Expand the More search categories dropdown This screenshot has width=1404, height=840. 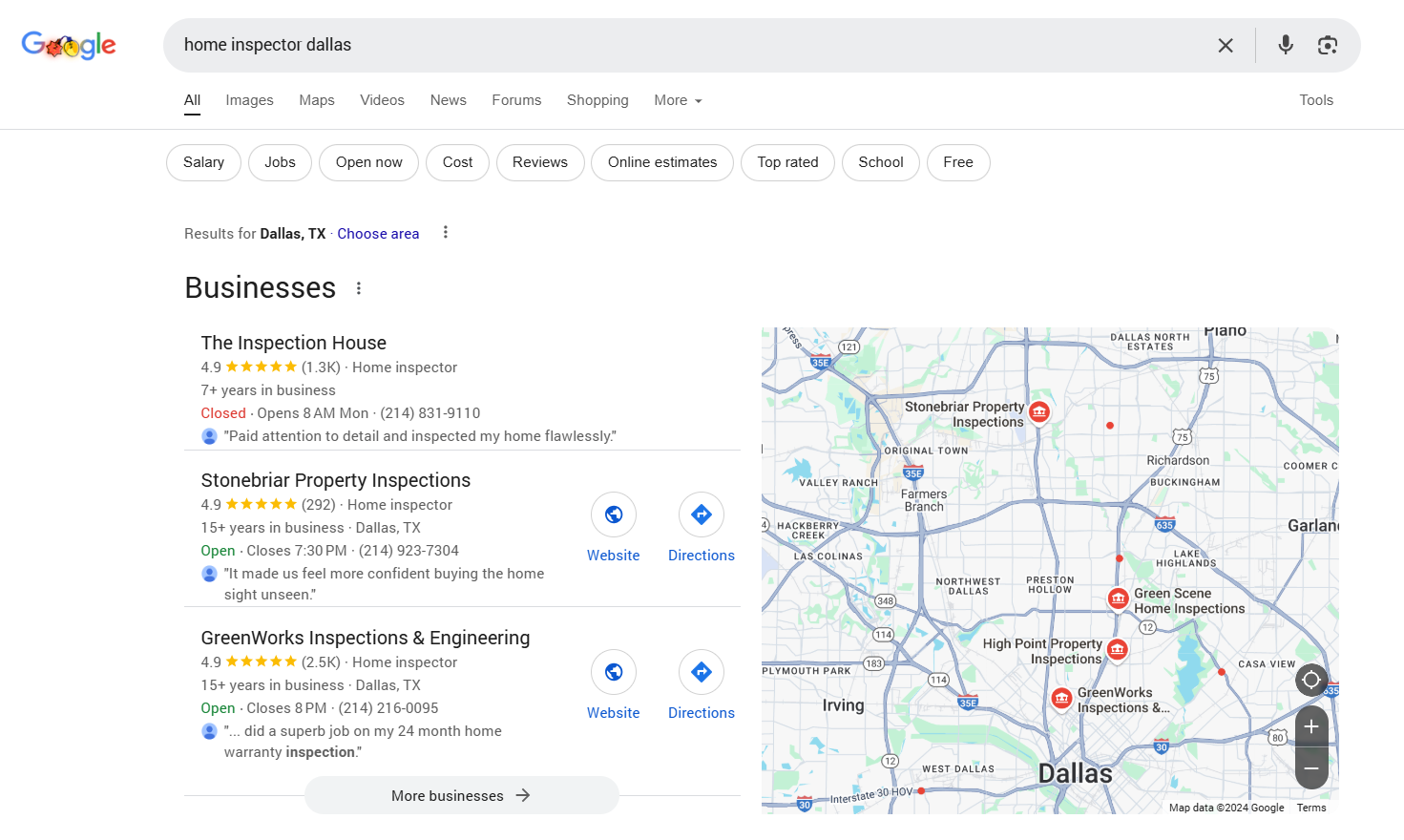click(x=678, y=100)
